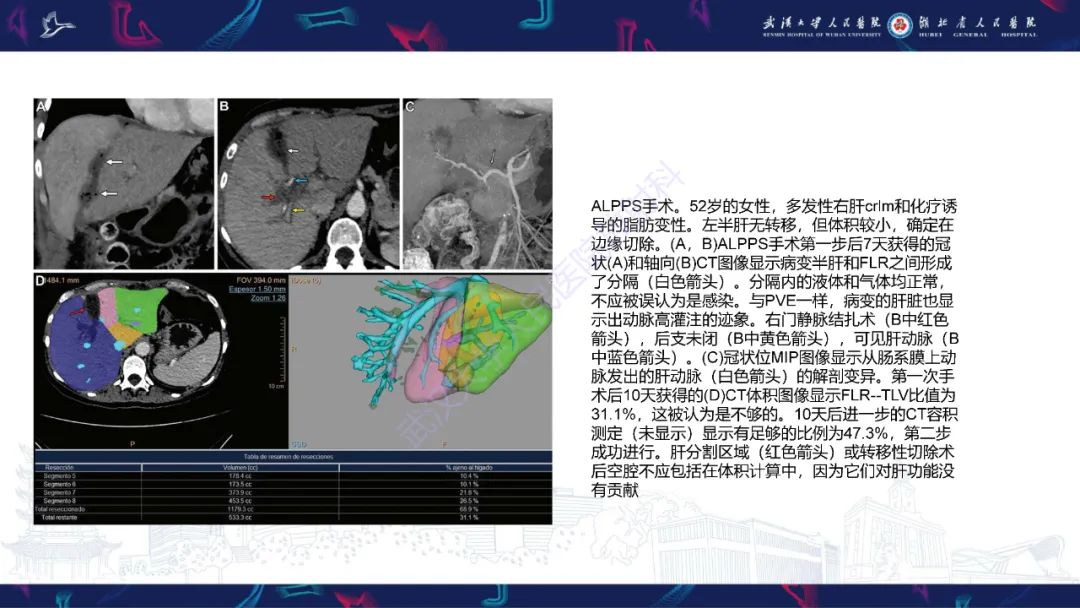Click the cyan vessel tree in the 3D view
Screen dimensions: 1080x608
pyautogui.click(x=396, y=337)
